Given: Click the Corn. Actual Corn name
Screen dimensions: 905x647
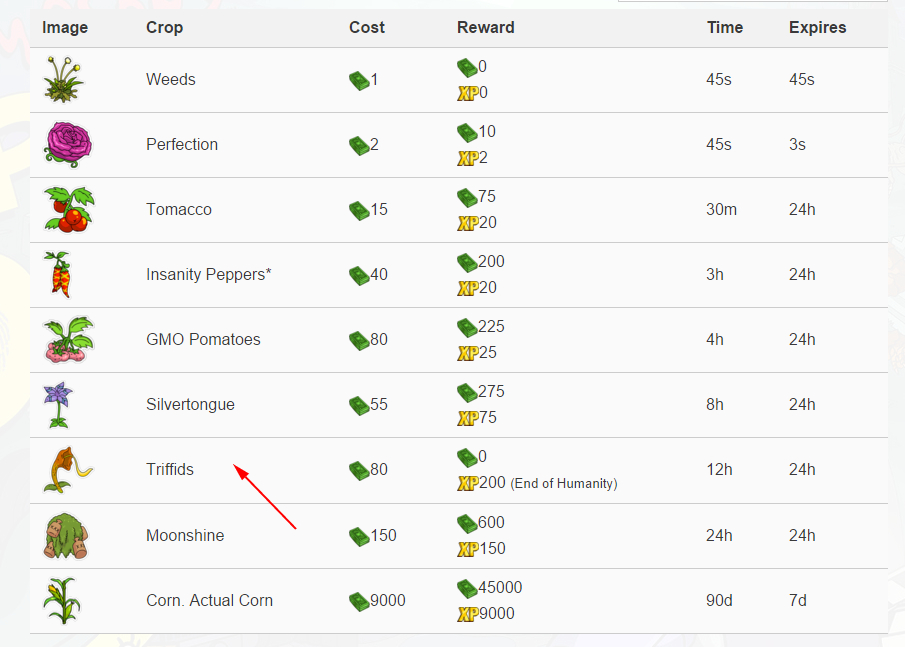Looking at the screenshot, I should click(x=209, y=601).
